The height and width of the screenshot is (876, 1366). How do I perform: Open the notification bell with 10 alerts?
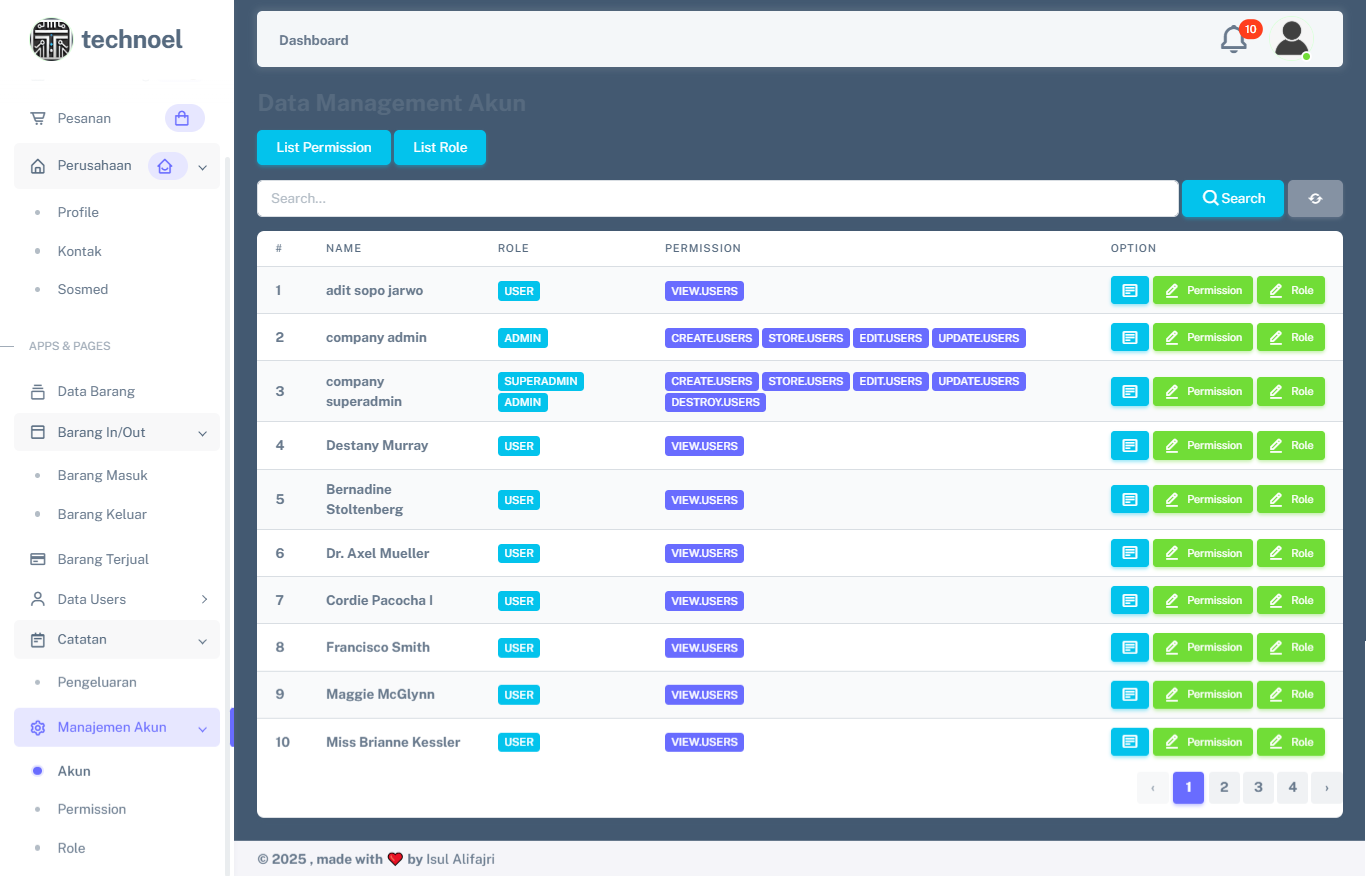tap(1234, 40)
